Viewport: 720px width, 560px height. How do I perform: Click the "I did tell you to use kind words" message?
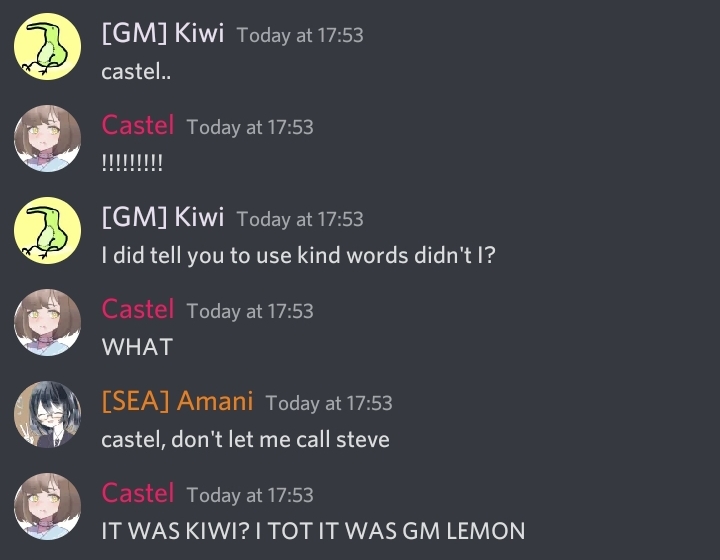(x=298, y=255)
